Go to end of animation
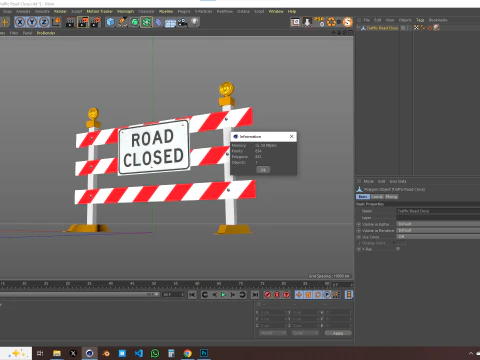480x360 pixels. tap(255, 295)
